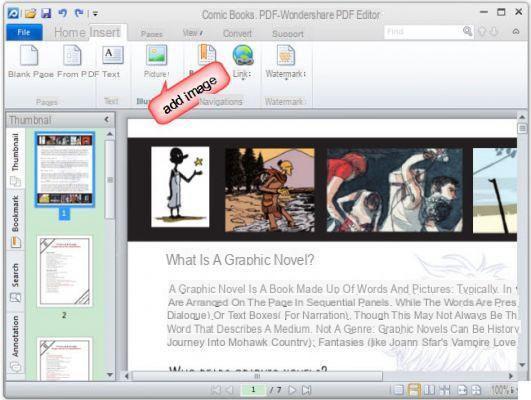
Task: Find next result with down arrow
Action: pos(494,32)
